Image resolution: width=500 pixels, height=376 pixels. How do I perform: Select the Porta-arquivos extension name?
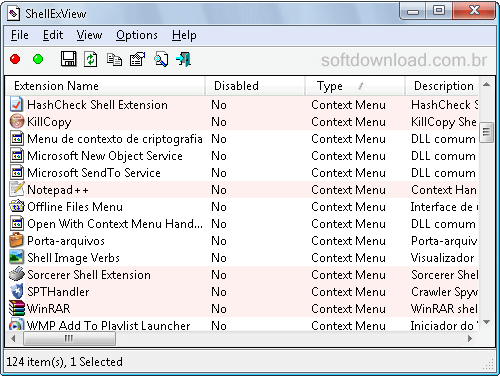point(66,241)
